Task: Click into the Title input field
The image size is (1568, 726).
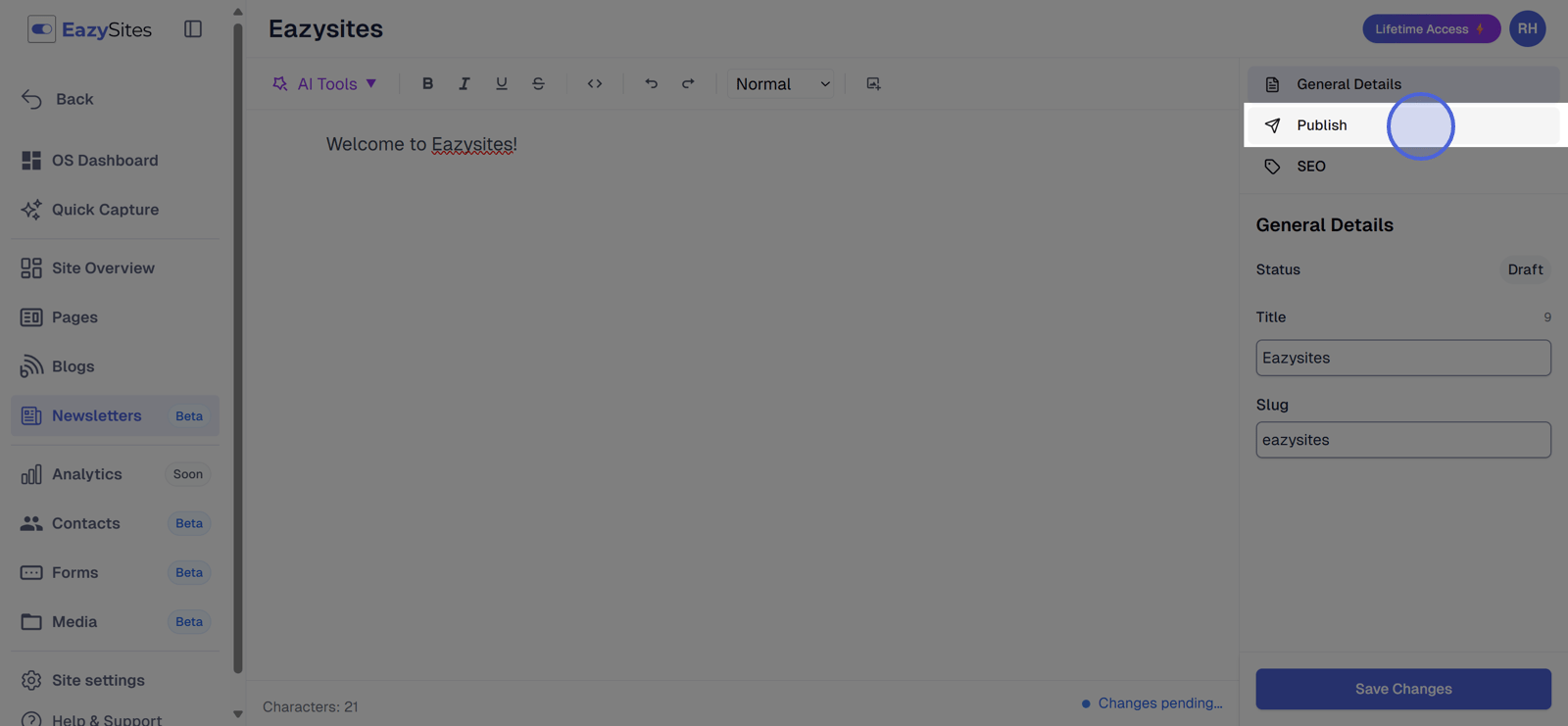Action: pos(1403,358)
